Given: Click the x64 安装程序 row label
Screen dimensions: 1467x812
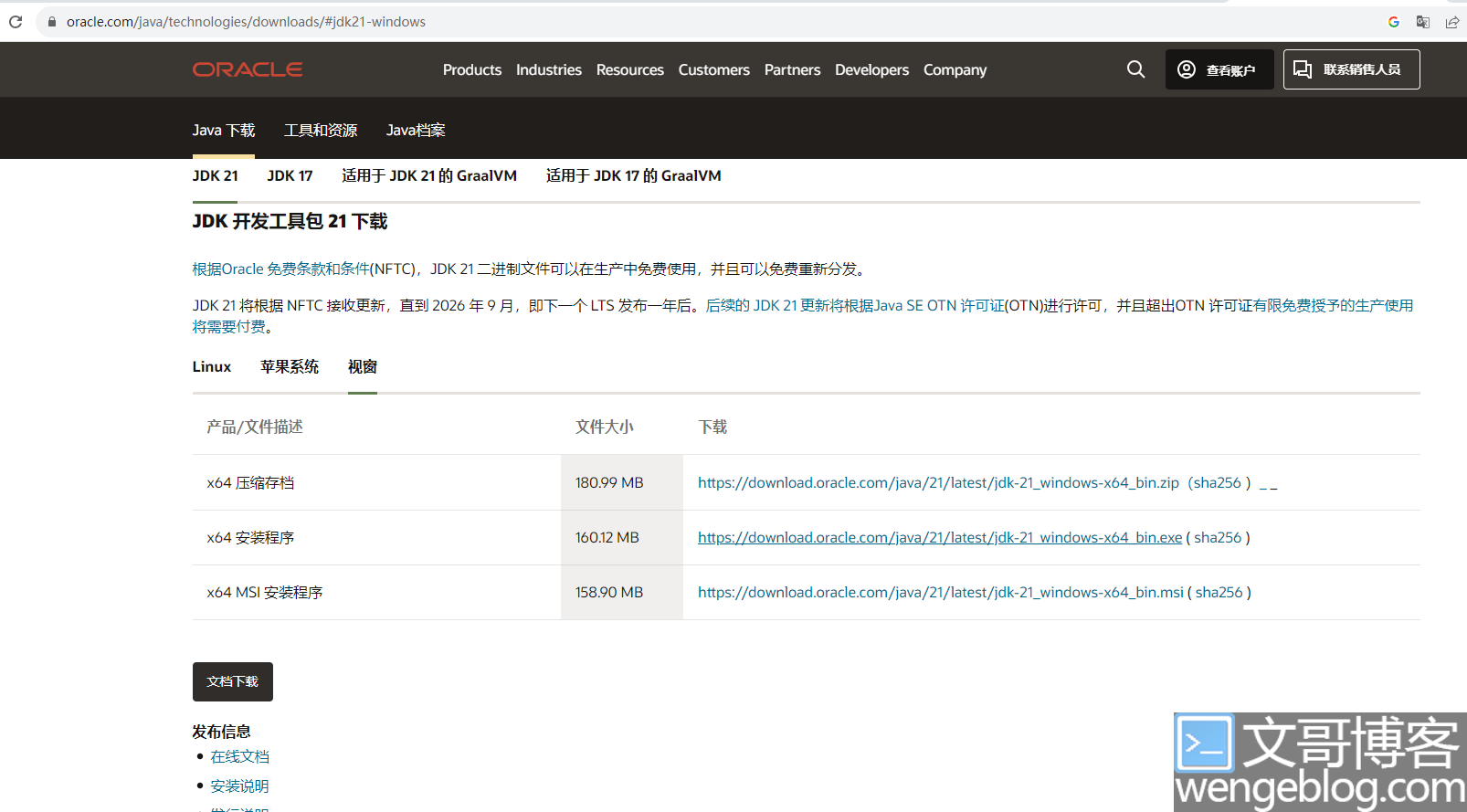Looking at the screenshot, I should (x=251, y=538).
